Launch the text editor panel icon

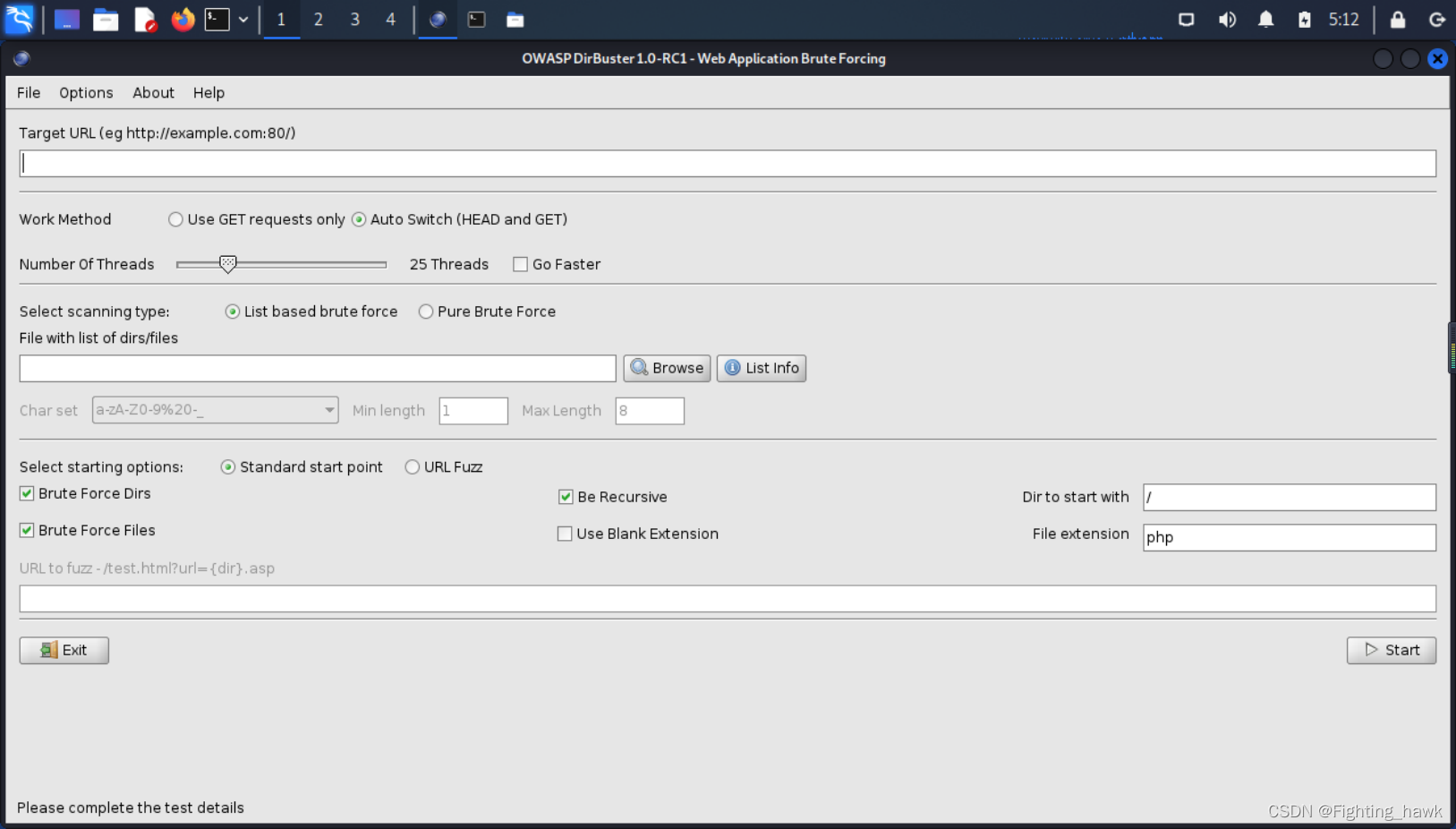tap(145, 20)
